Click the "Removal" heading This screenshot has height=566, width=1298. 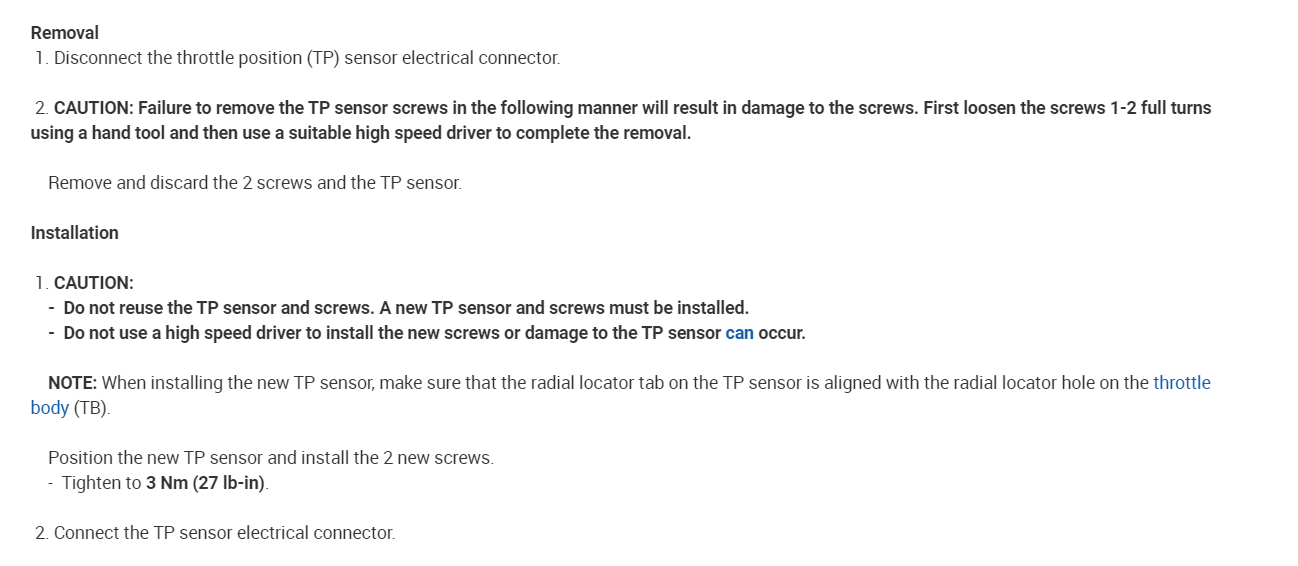point(65,33)
